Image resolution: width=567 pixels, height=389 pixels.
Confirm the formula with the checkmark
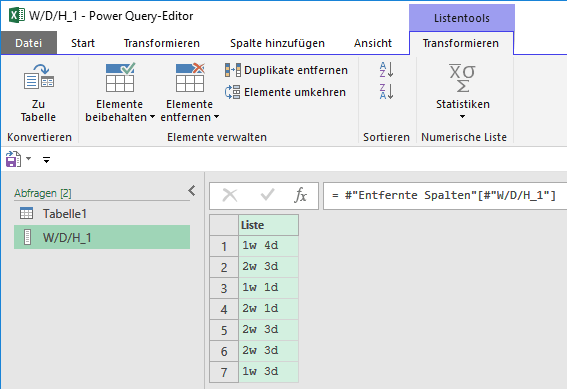(x=267, y=196)
